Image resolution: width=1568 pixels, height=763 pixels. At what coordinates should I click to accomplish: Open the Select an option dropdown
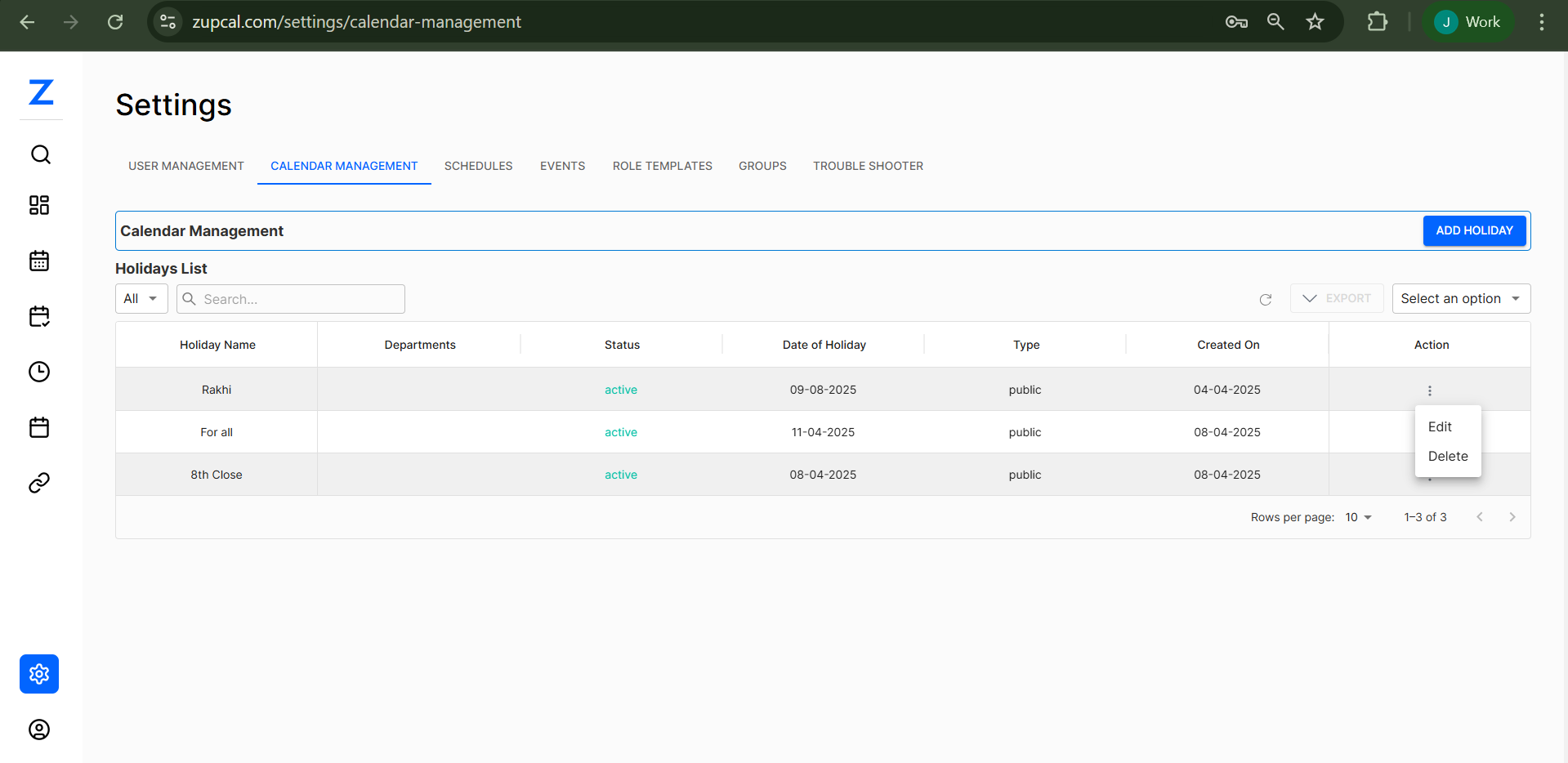click(1460, 299)
